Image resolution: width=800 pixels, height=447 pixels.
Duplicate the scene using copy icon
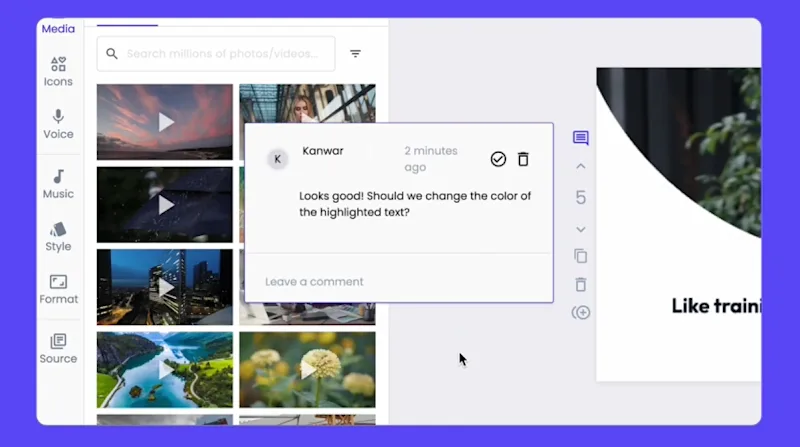[x=581, y=256]
